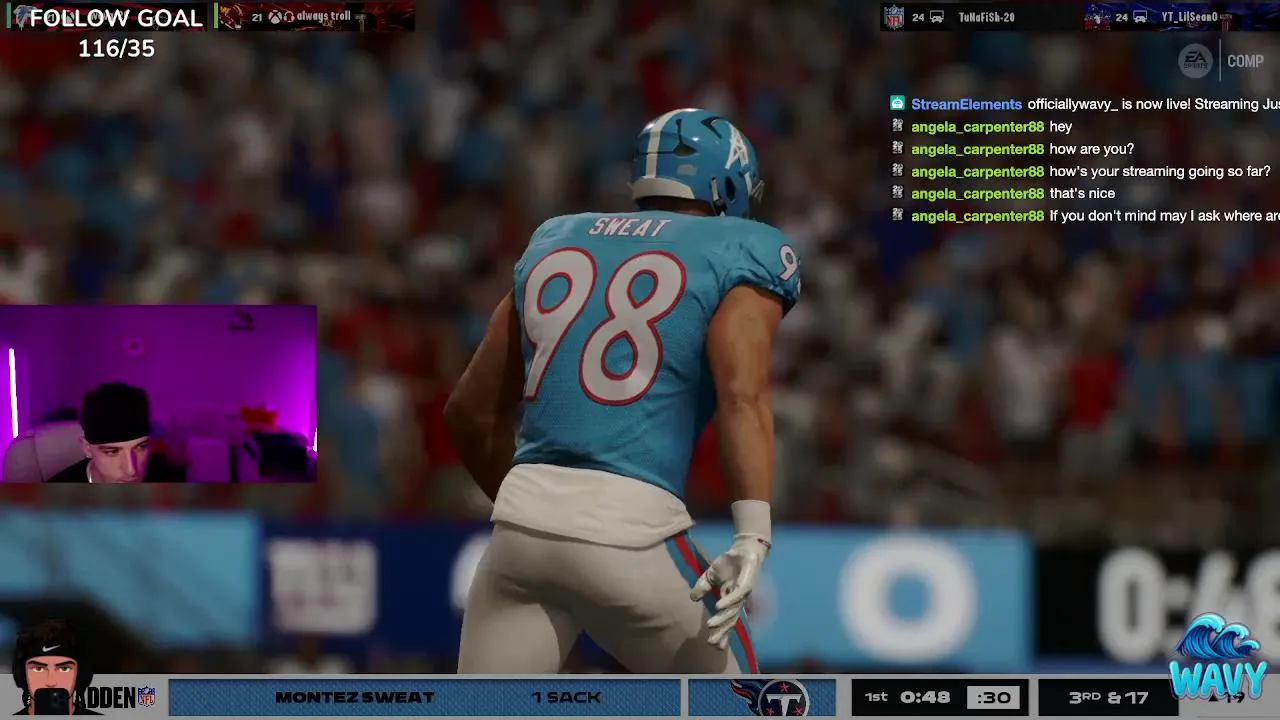Click the console icon next to YT_LilSean0
The width and height of the screenshot is (1280, 720).
[x=1140, y=17]
